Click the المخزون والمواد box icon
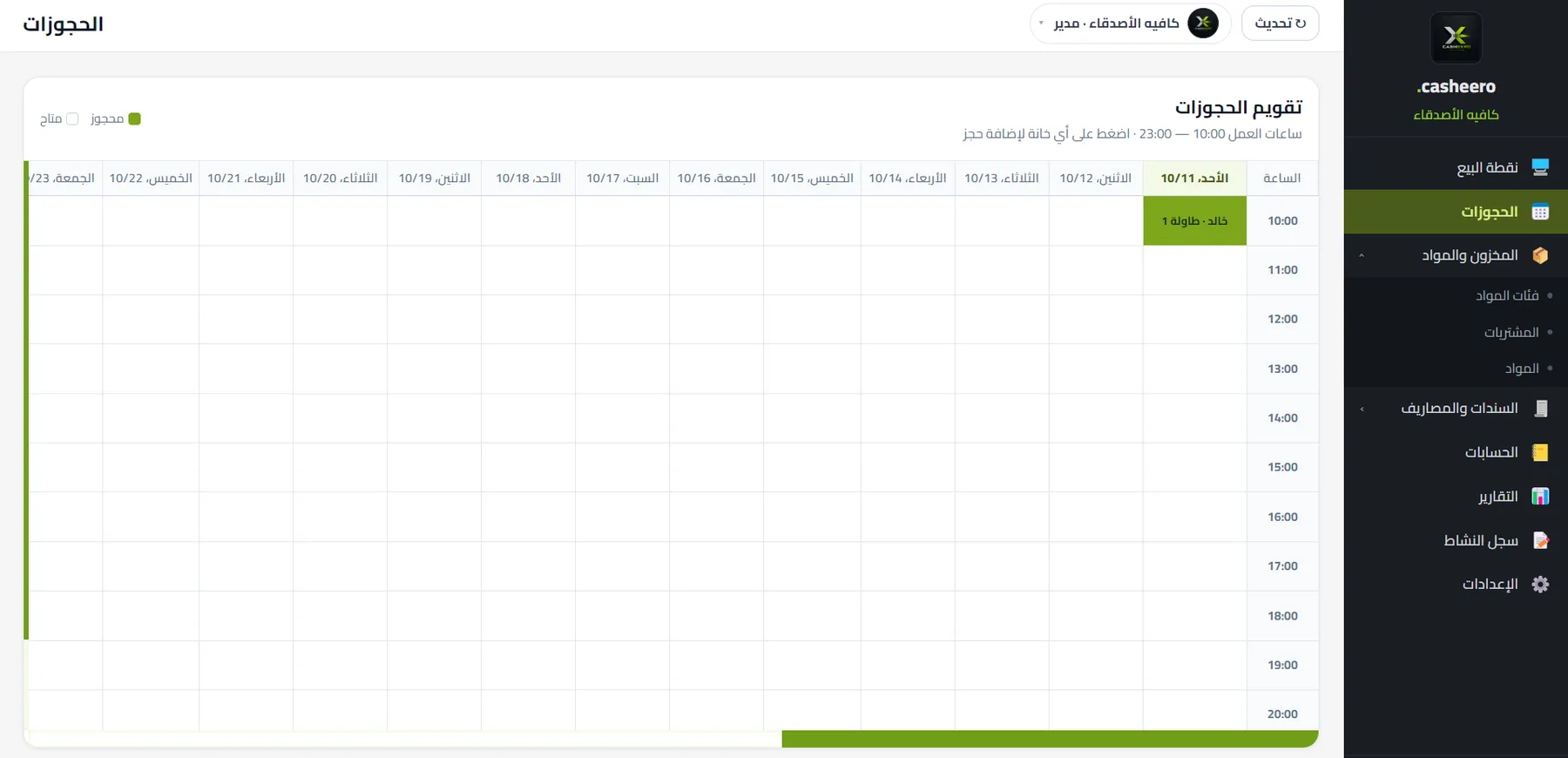 (x=1540, y=255)
